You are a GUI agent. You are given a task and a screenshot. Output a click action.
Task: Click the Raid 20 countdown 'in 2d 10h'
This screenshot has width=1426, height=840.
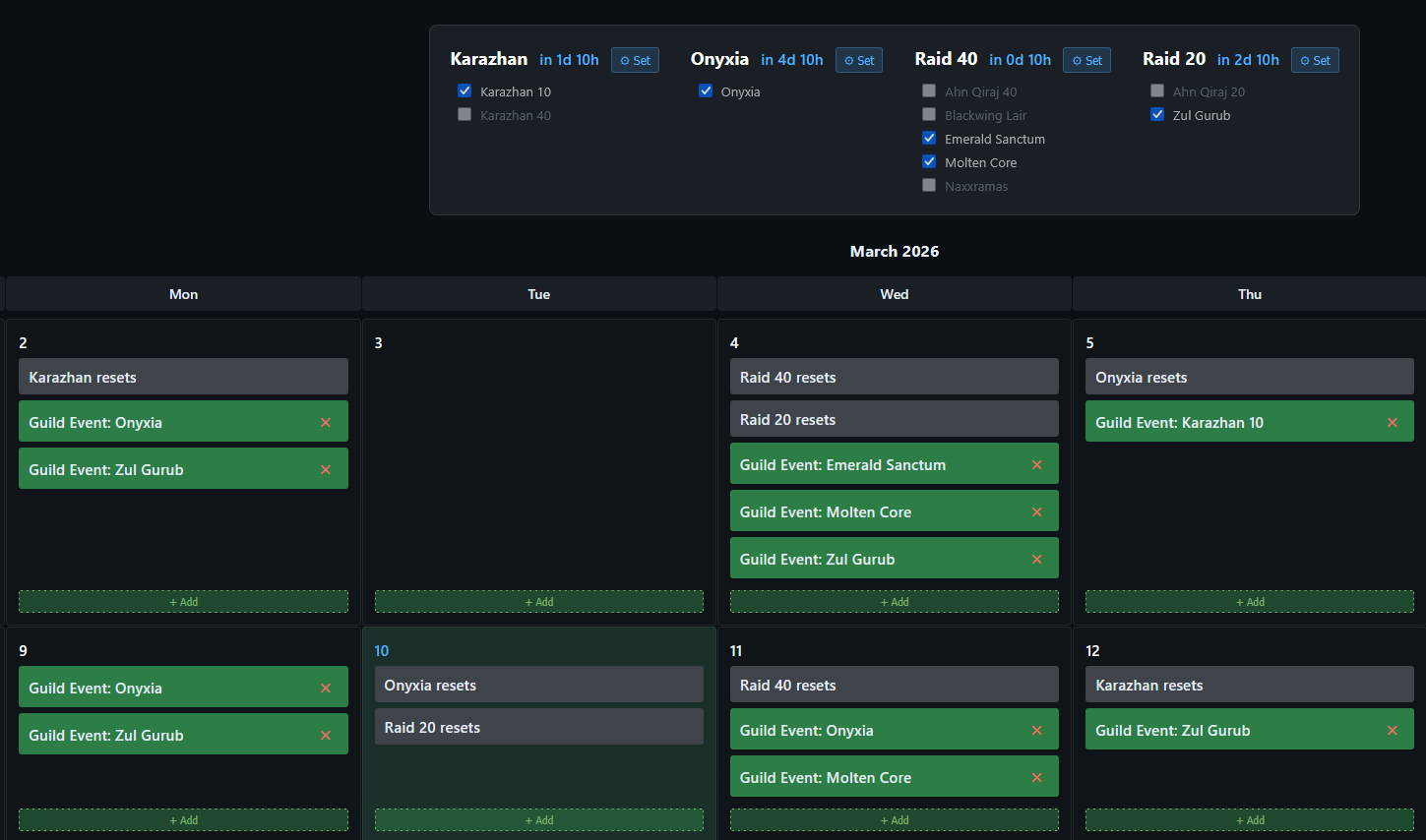point(1248,60)
